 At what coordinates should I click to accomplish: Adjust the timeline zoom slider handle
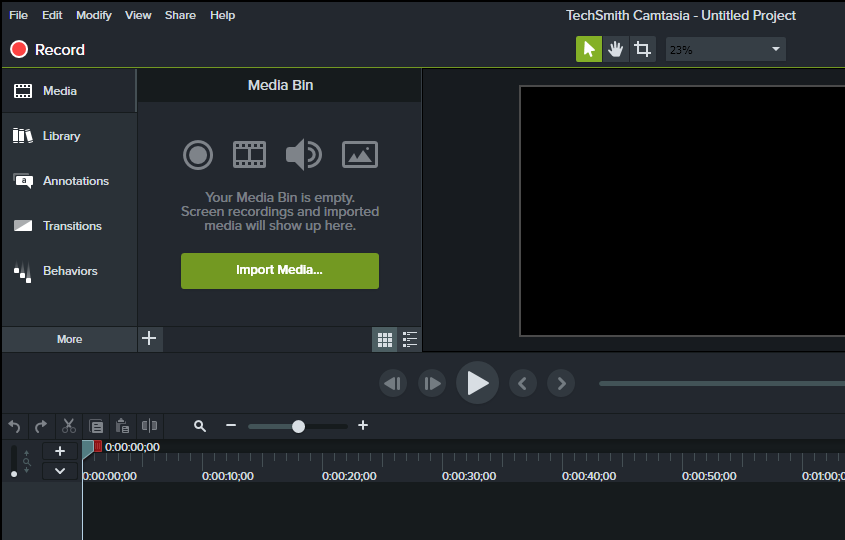298,426
